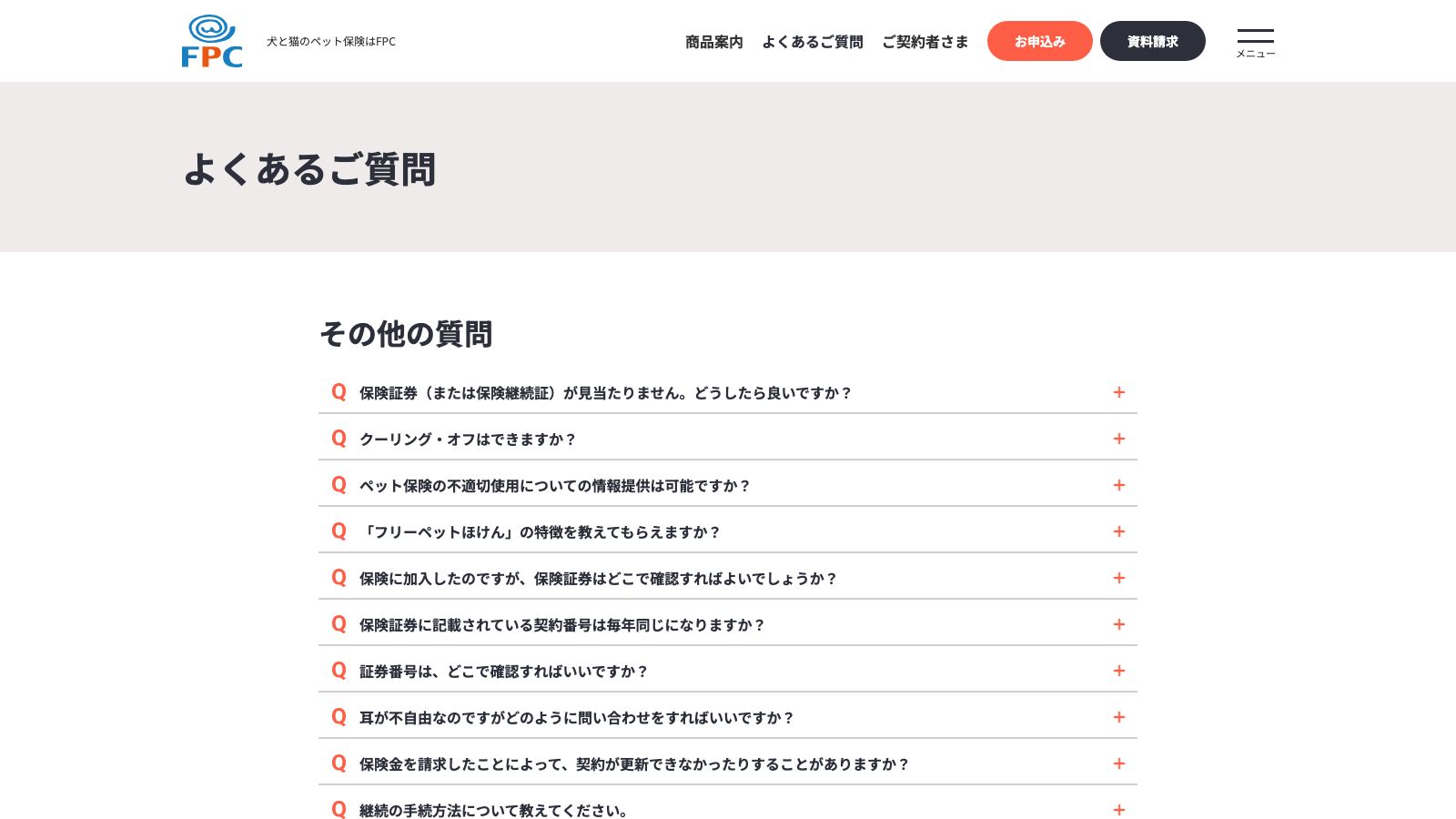Expand plus icon for 保険金を請求したことによって question
Image resolution: width=1456 pixels, height=819 pixels.
click(x=1119, y=763)
